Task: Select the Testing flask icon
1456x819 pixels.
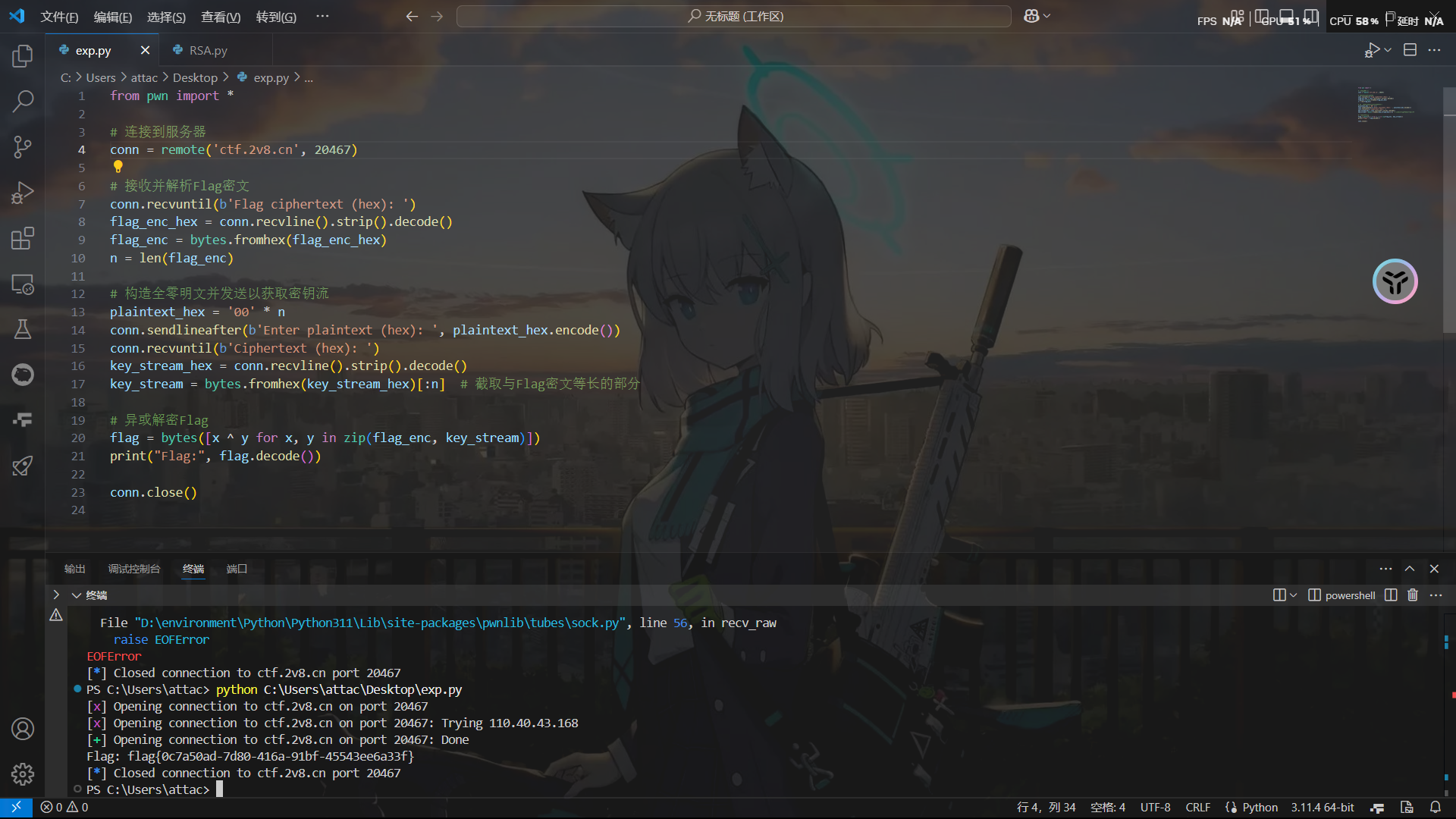Action: coord(23,329)
